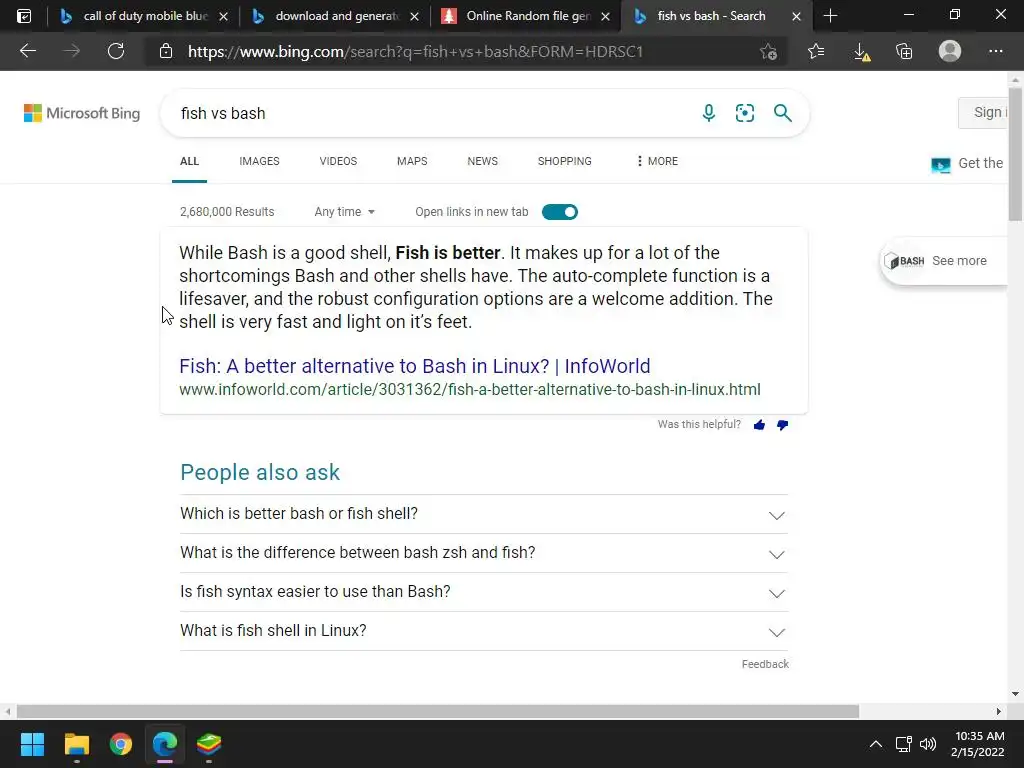Open the tab actions menu icon
Viewport: 1024px width, 768px height.
pyautogui.click(x=24, y=16)
